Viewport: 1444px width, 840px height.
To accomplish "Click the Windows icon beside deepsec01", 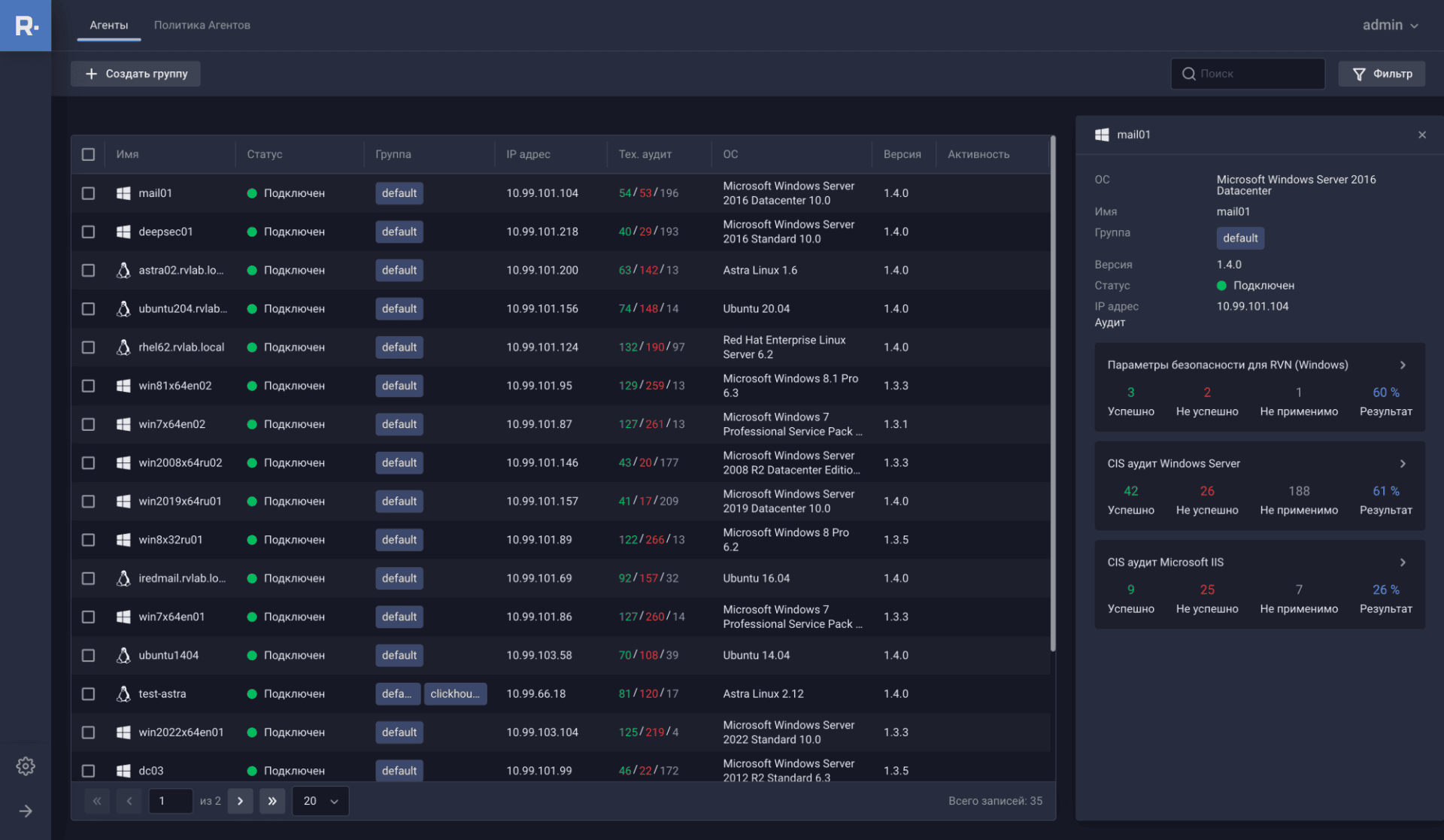I will point(123,232).
